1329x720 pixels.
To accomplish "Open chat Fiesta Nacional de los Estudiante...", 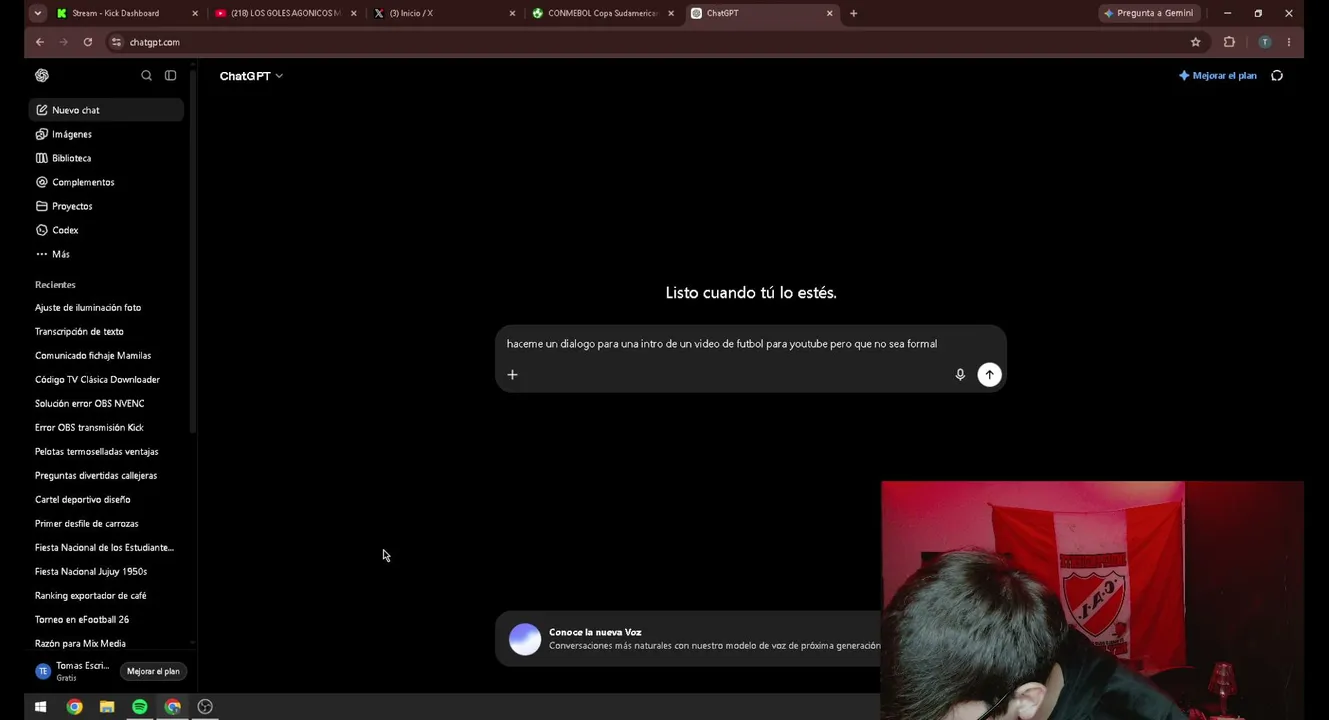I will pyautogui.click(x=105, y=548).
